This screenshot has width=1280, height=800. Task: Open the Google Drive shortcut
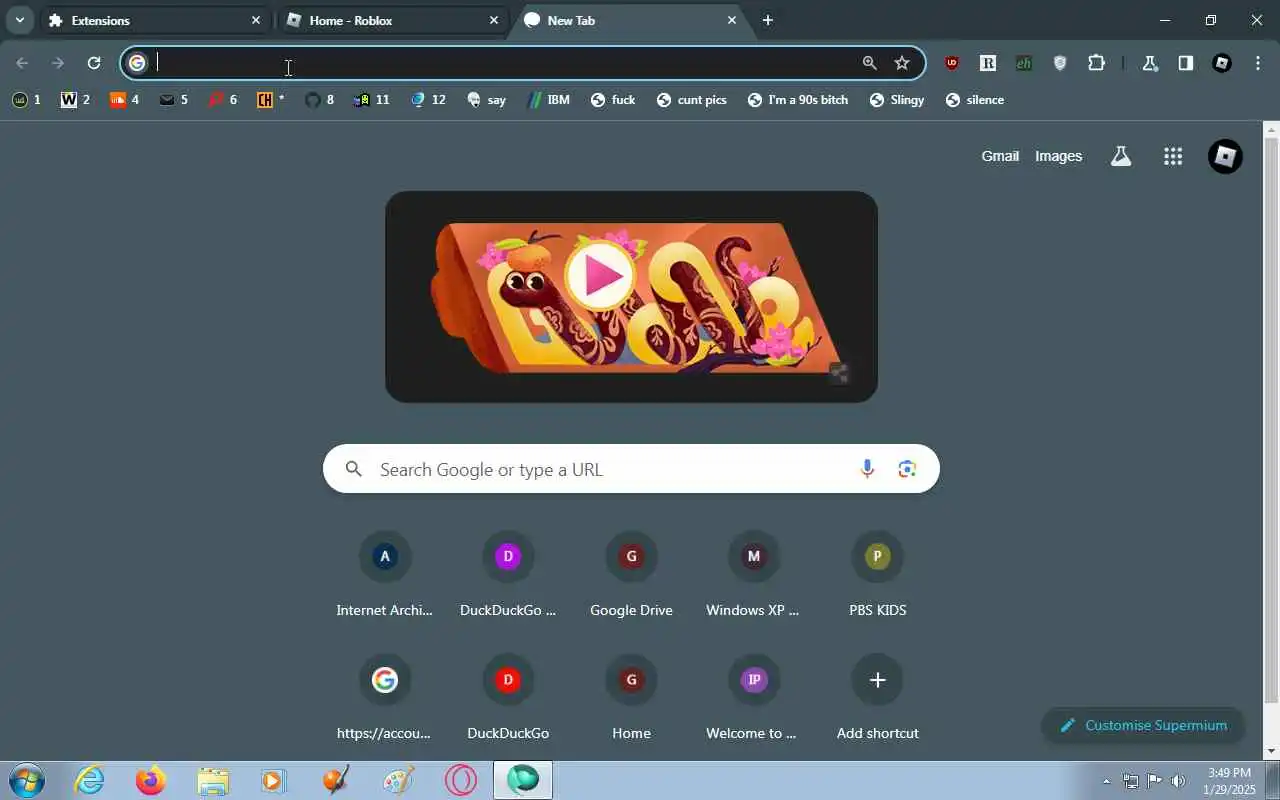coord(631,575)
